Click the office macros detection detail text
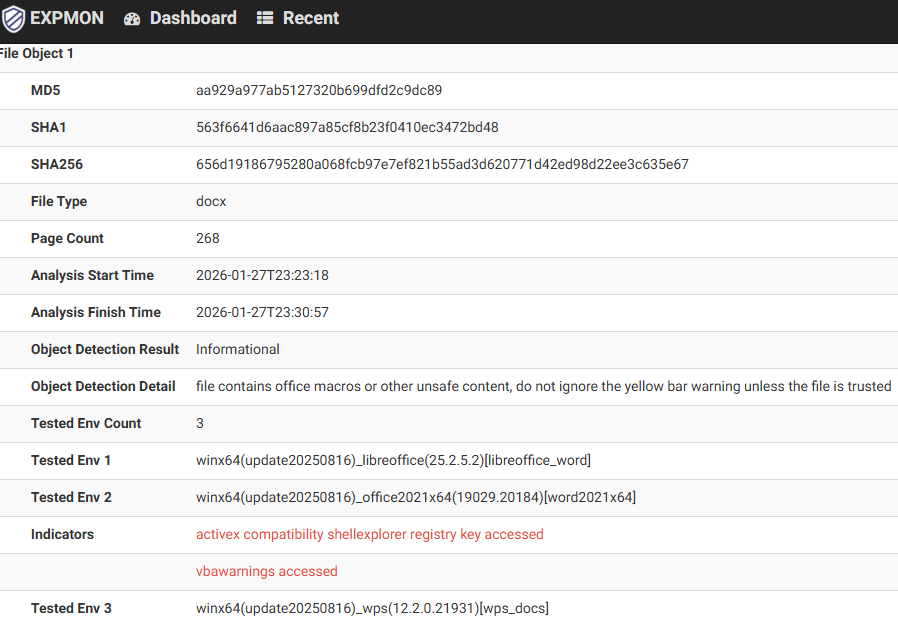 (x=543, y=387)
